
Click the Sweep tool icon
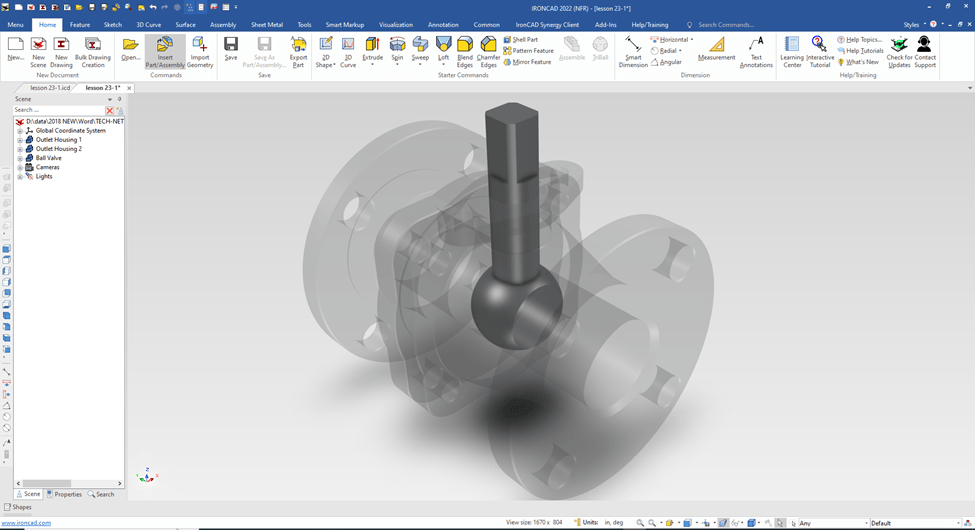[x=420, y=46]
